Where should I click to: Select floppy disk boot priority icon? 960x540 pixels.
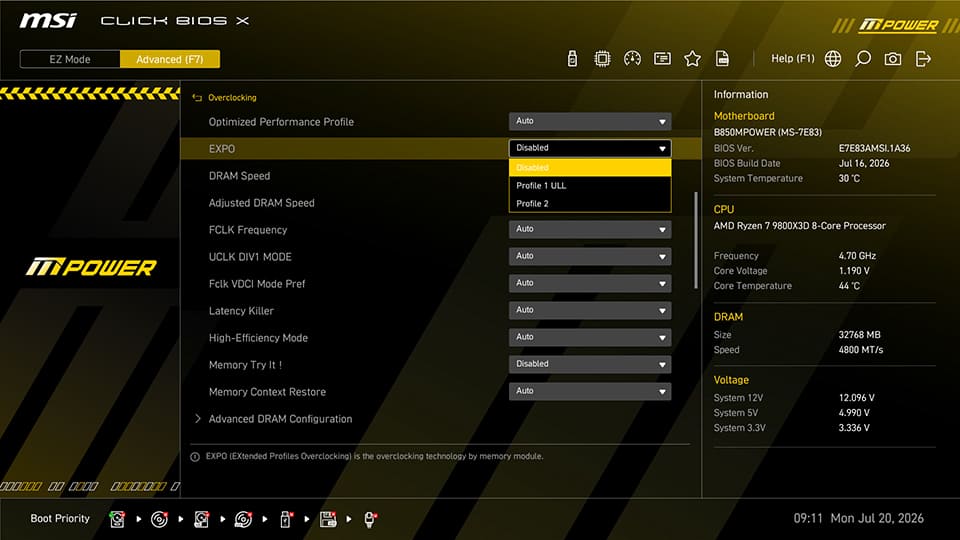pos(328,519)
